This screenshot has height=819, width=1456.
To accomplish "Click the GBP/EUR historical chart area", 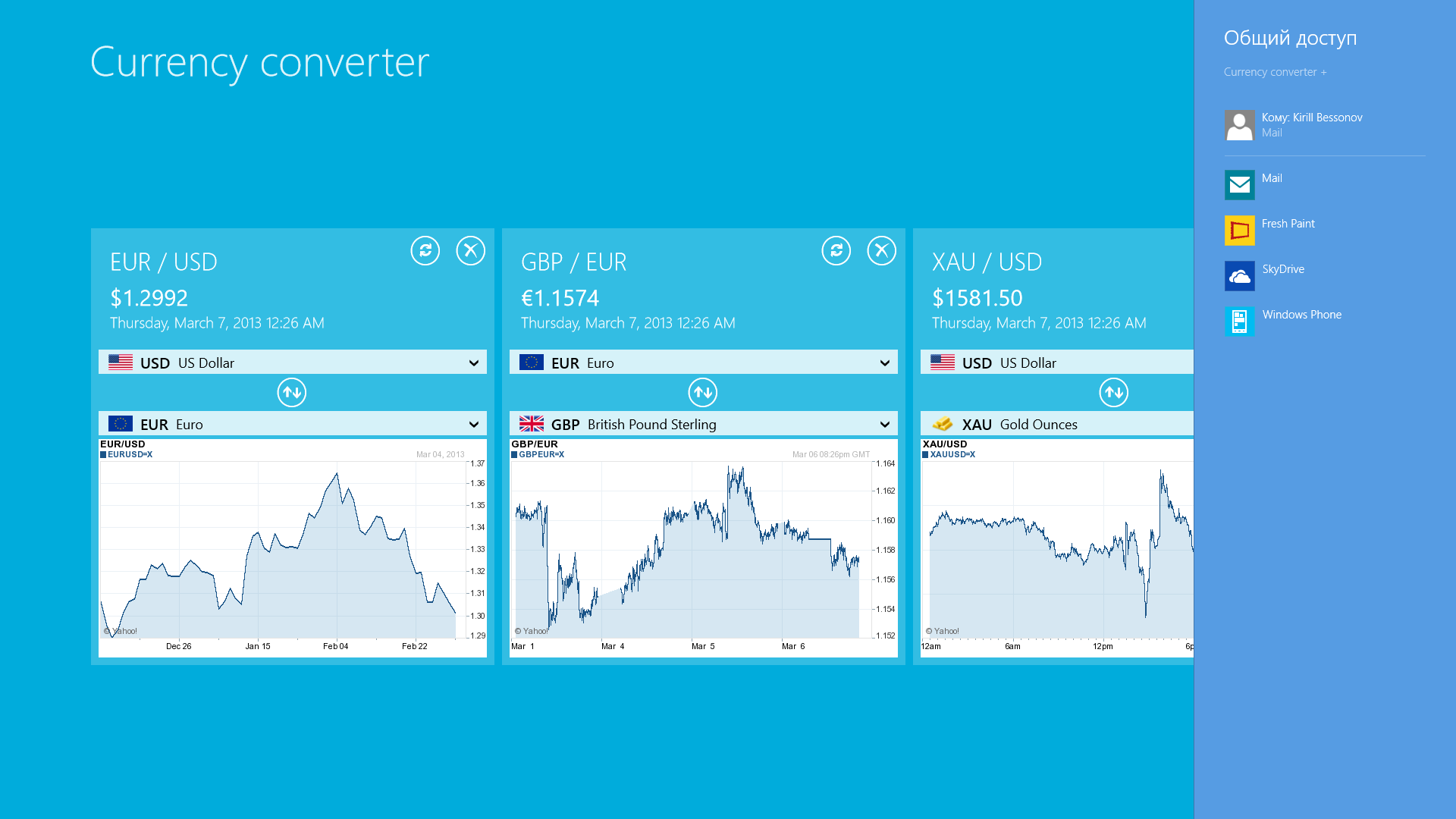I will click(x=702, y=547).
